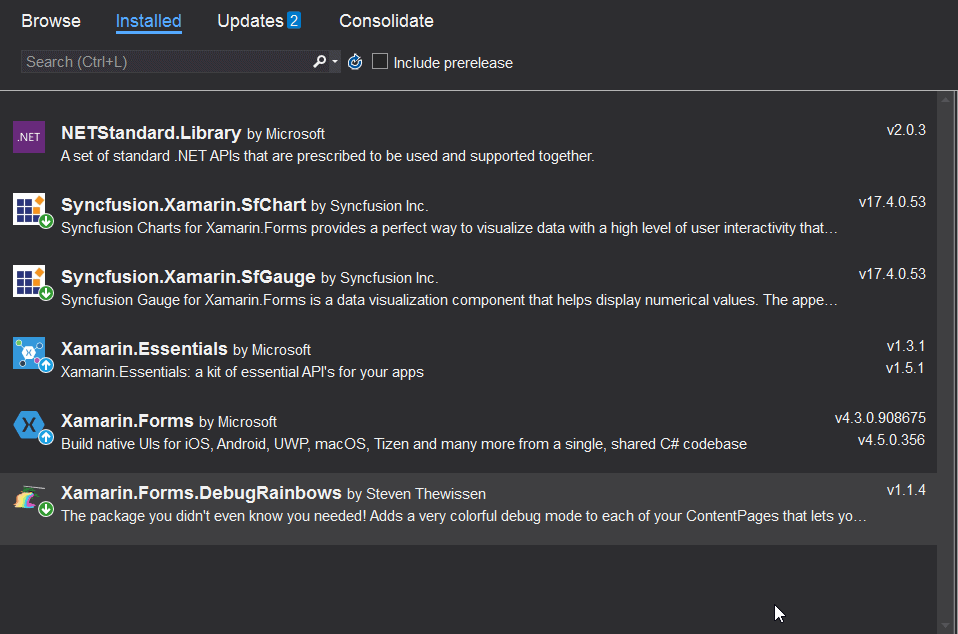This screenshot has width=958, height=634.
Task: Enable the Include prerelease checkbox
Action: pos(380,61)
